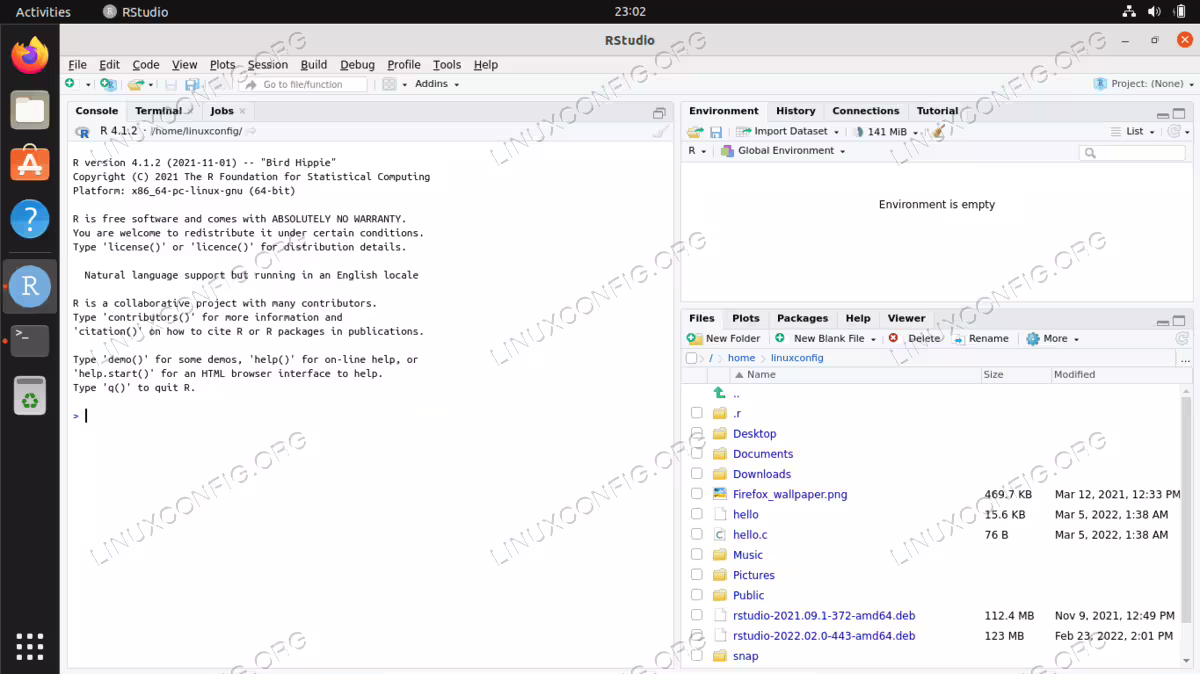Open Firefox from the dock
The image size is (1200, 674).
(30, 55)
